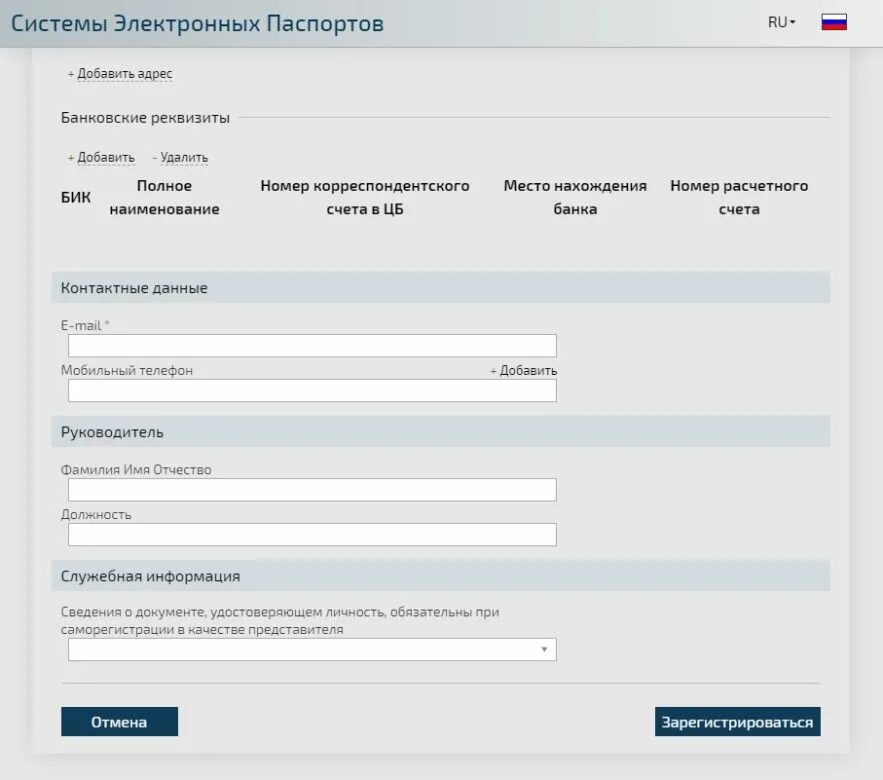Click the Номер корреспондентского счета column header

(x=365, y=197)
